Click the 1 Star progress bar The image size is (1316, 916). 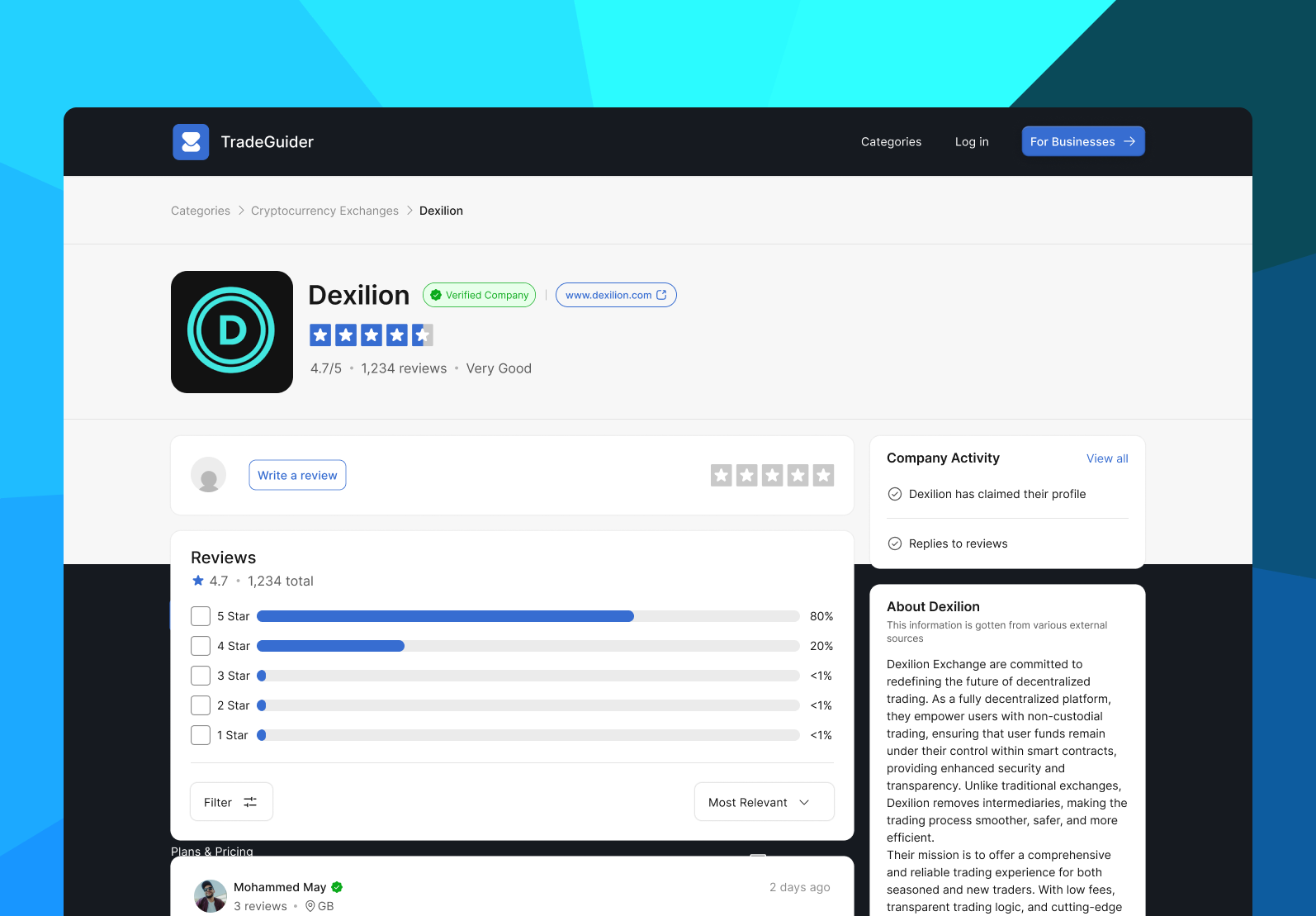coord(528,735)
